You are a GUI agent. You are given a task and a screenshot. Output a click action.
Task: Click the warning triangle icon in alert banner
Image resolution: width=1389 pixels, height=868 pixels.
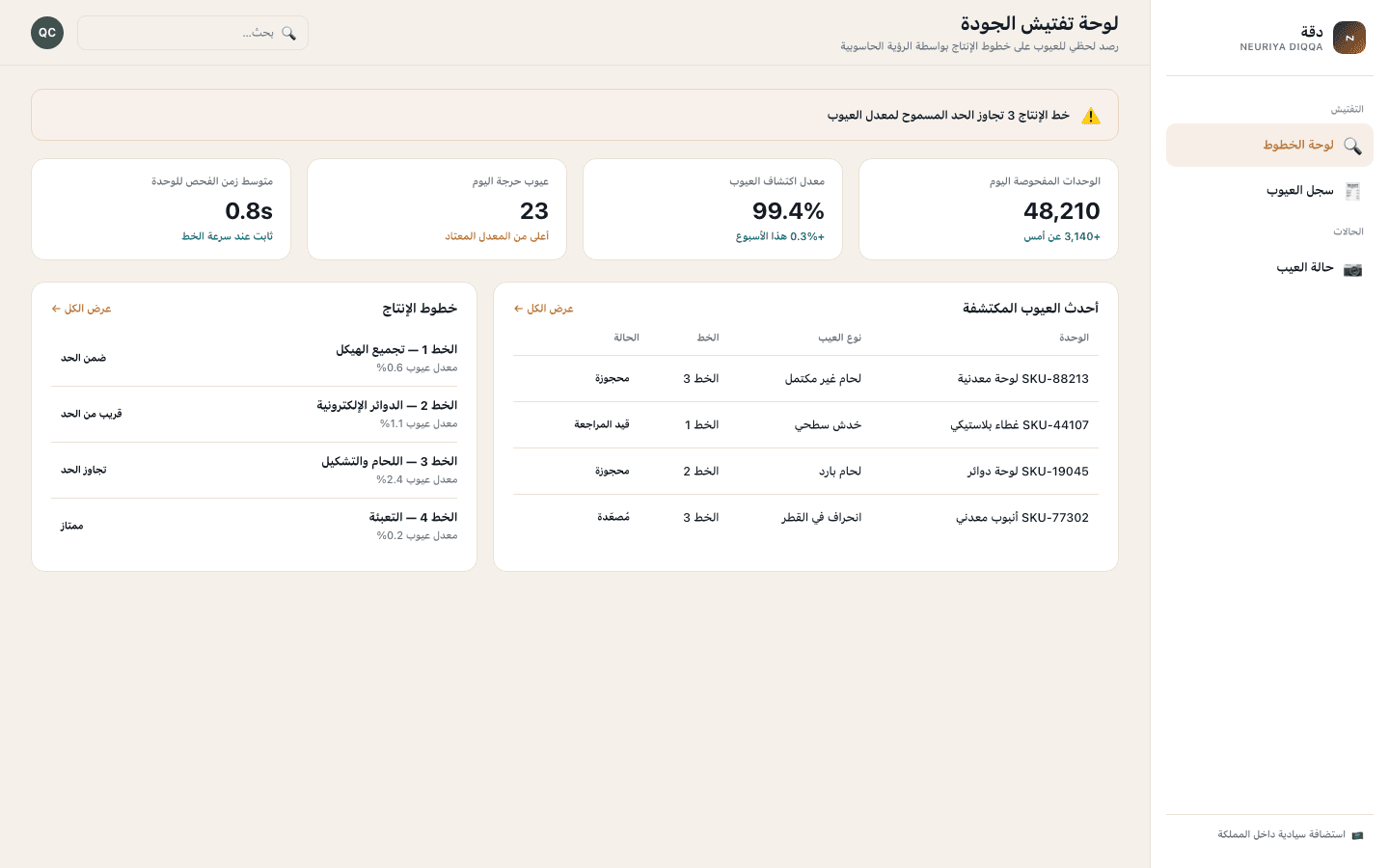click(x=1091, y=116)
